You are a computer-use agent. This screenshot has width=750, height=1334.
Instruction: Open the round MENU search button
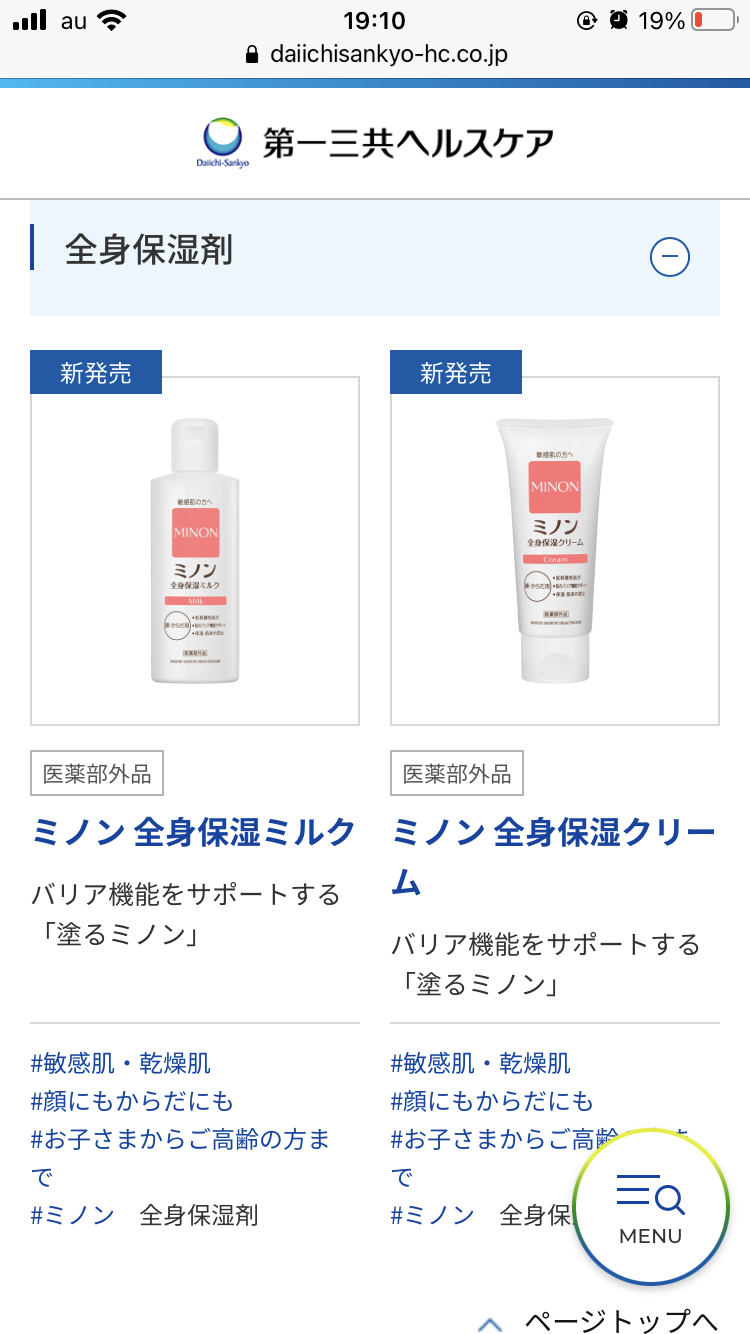[651, 1207]
